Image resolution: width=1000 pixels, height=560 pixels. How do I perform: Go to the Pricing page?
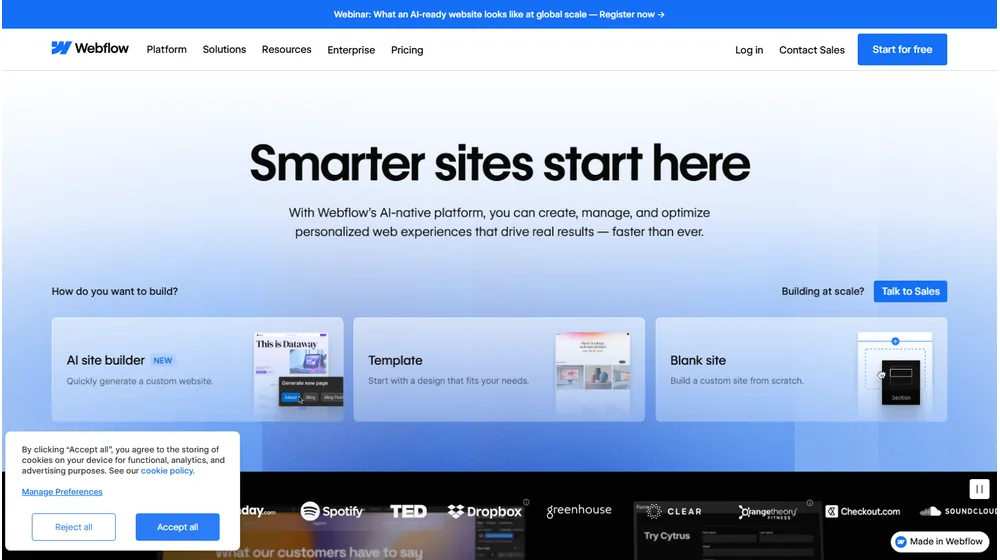[x=407, y=50]
